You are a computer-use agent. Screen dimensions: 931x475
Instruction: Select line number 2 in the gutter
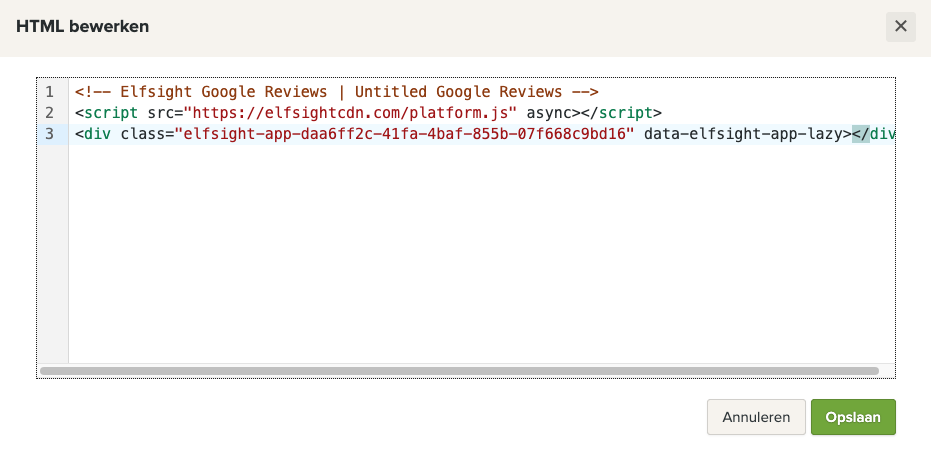click(49, 113)
